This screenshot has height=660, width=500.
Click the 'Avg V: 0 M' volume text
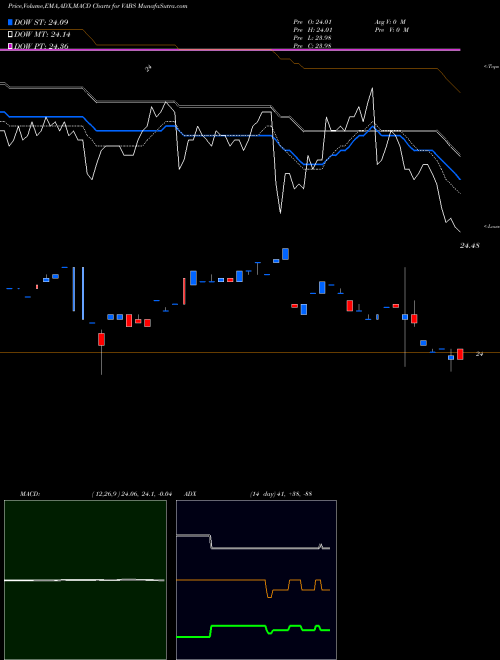[x=389, y=22]
